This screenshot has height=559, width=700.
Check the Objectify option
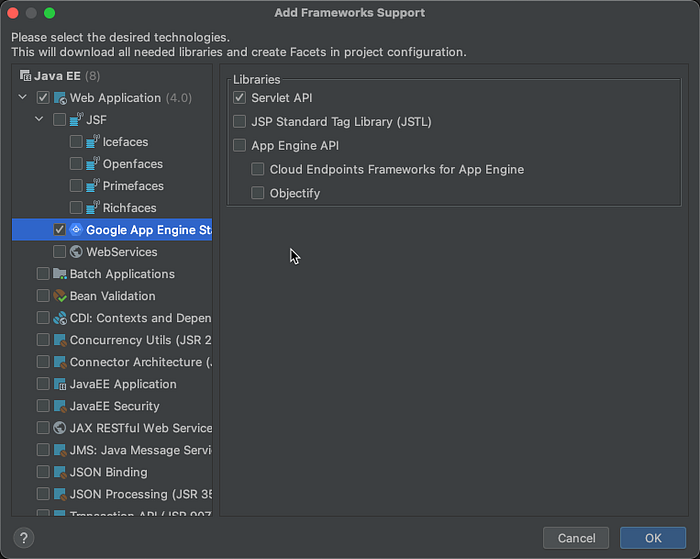tap(258, 193)
